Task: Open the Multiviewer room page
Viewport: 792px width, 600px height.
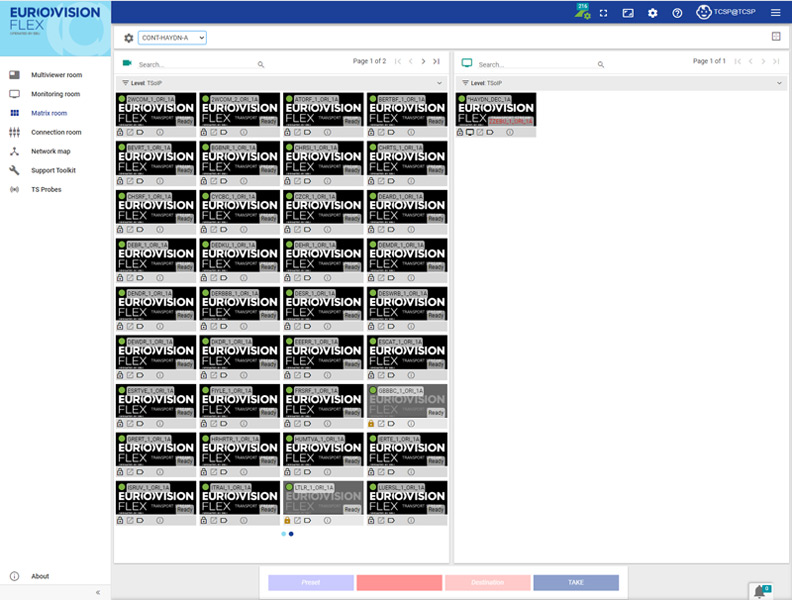Action: tap(56, 75)
